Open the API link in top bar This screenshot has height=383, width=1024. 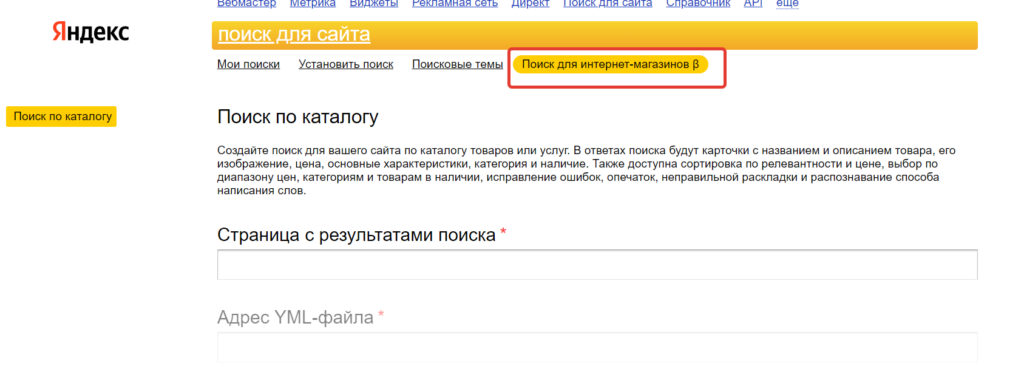click(753, 3)
